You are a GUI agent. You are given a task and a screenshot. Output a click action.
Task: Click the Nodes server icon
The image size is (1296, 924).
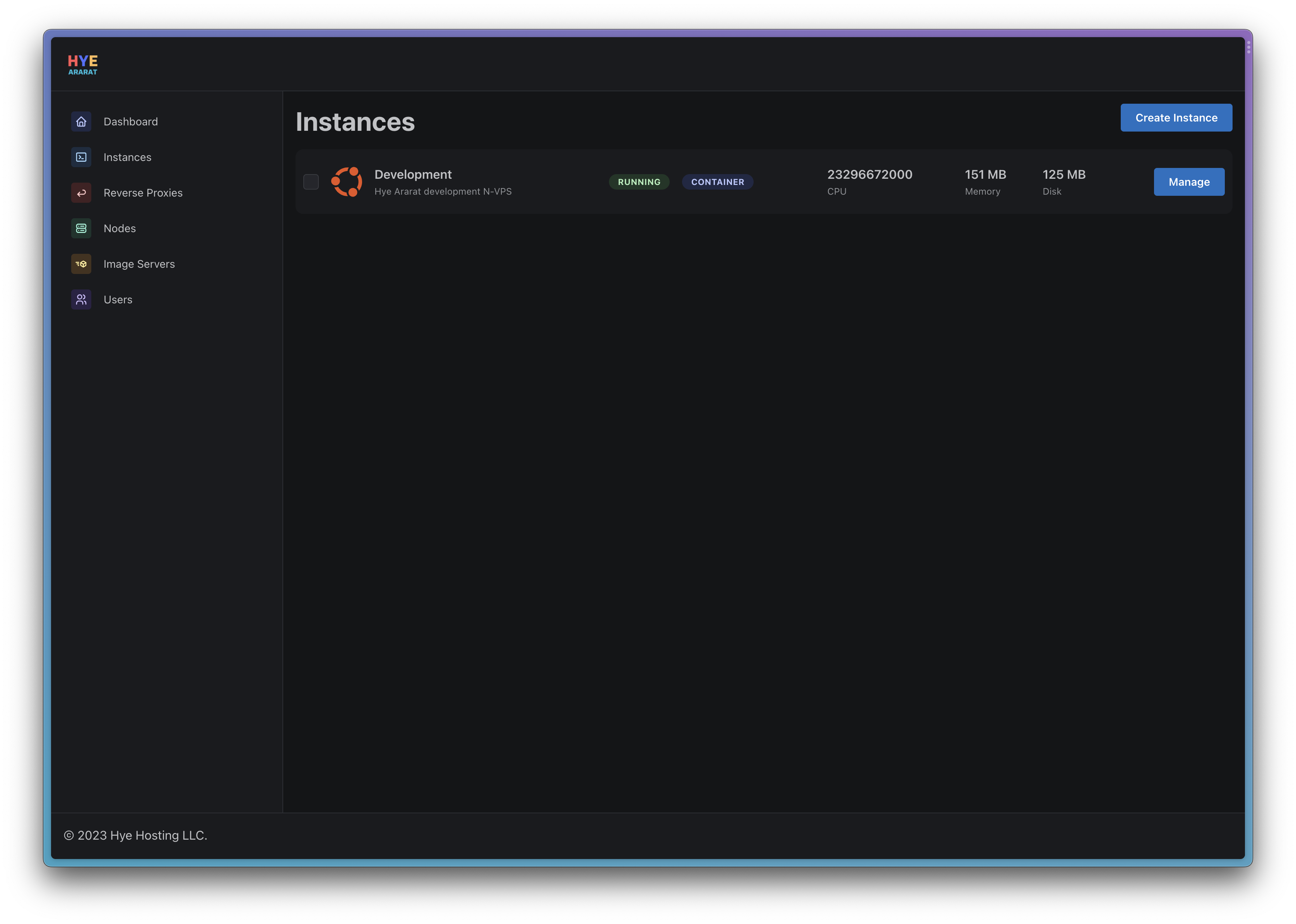click(x=81, y=228)
